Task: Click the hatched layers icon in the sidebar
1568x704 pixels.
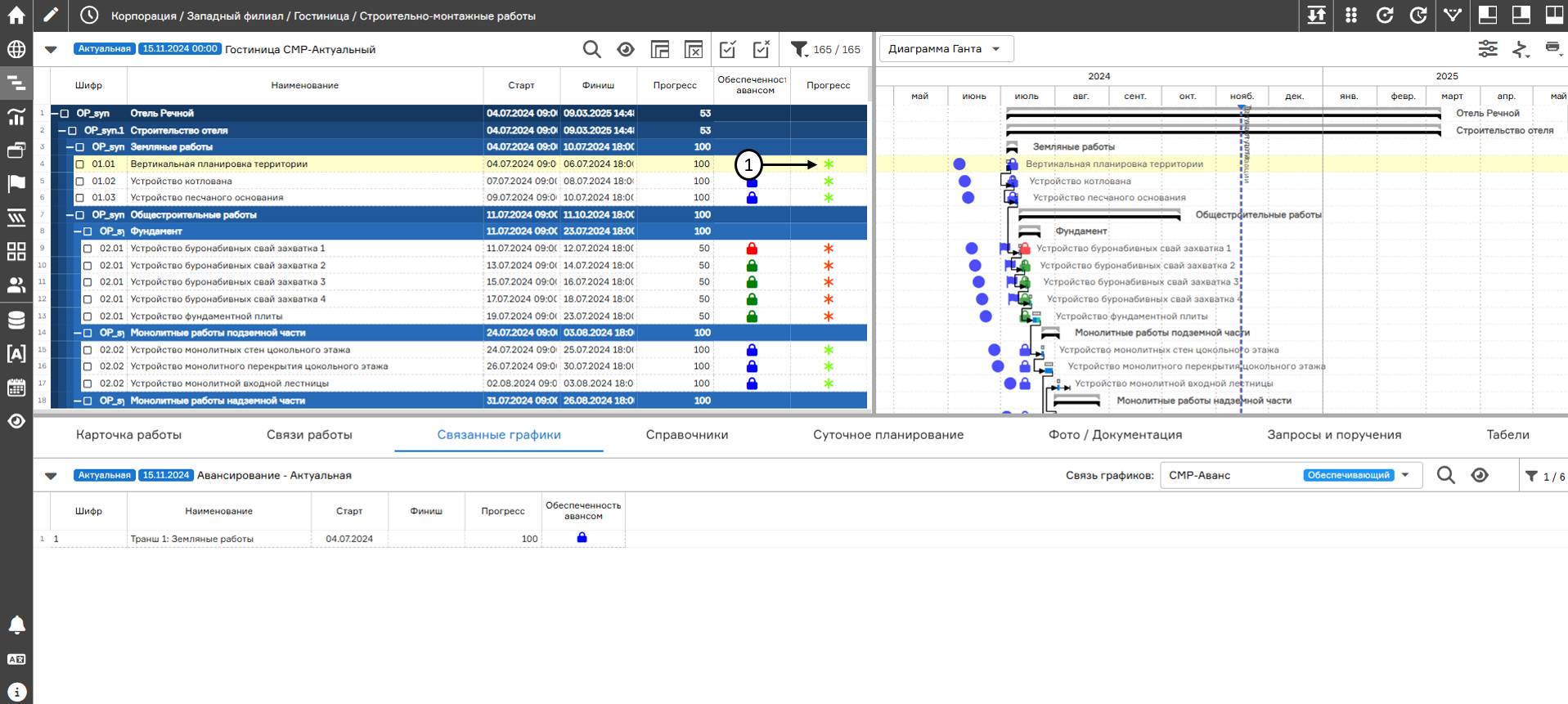Action: [x=16, y=217]
